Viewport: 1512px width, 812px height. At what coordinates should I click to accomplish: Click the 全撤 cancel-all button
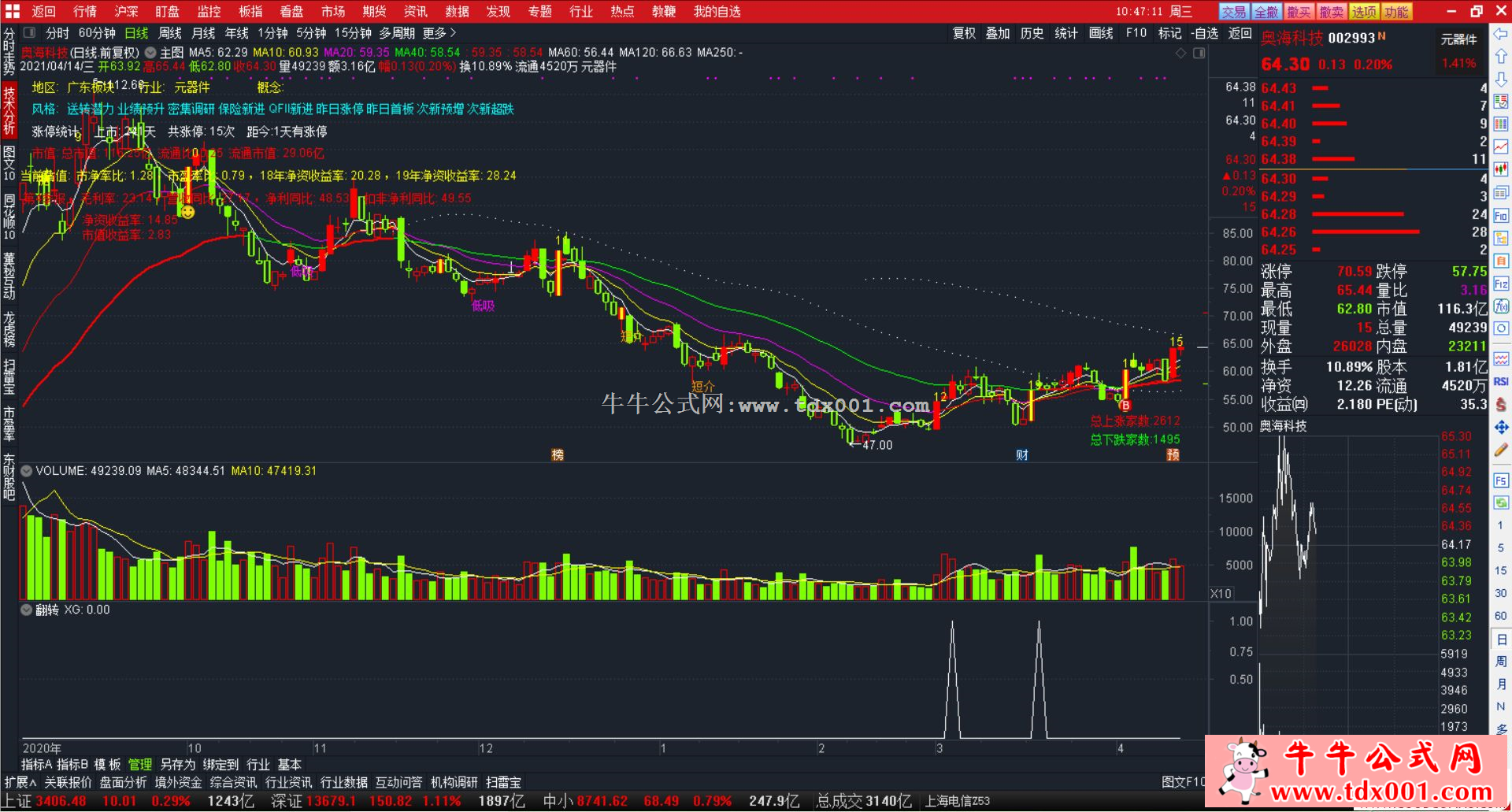coord(1266,12)
